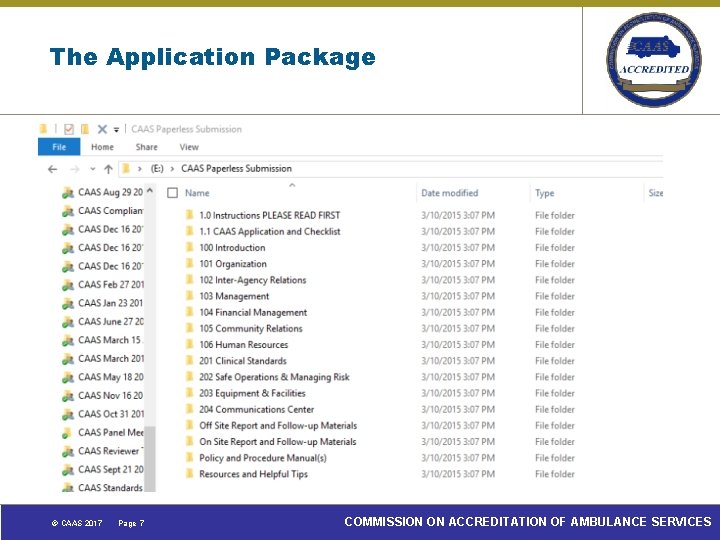Click the New folder icon in quick access toolbar
720x540 pixels.
coord(84,129)
